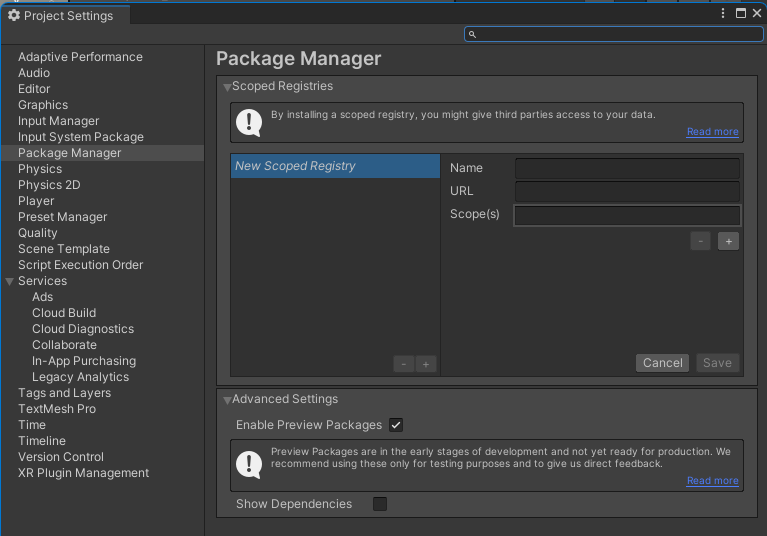Add a scope with the plus button
Image resolution: width=767 pixels, height=536 pixels.
(728, 241)
